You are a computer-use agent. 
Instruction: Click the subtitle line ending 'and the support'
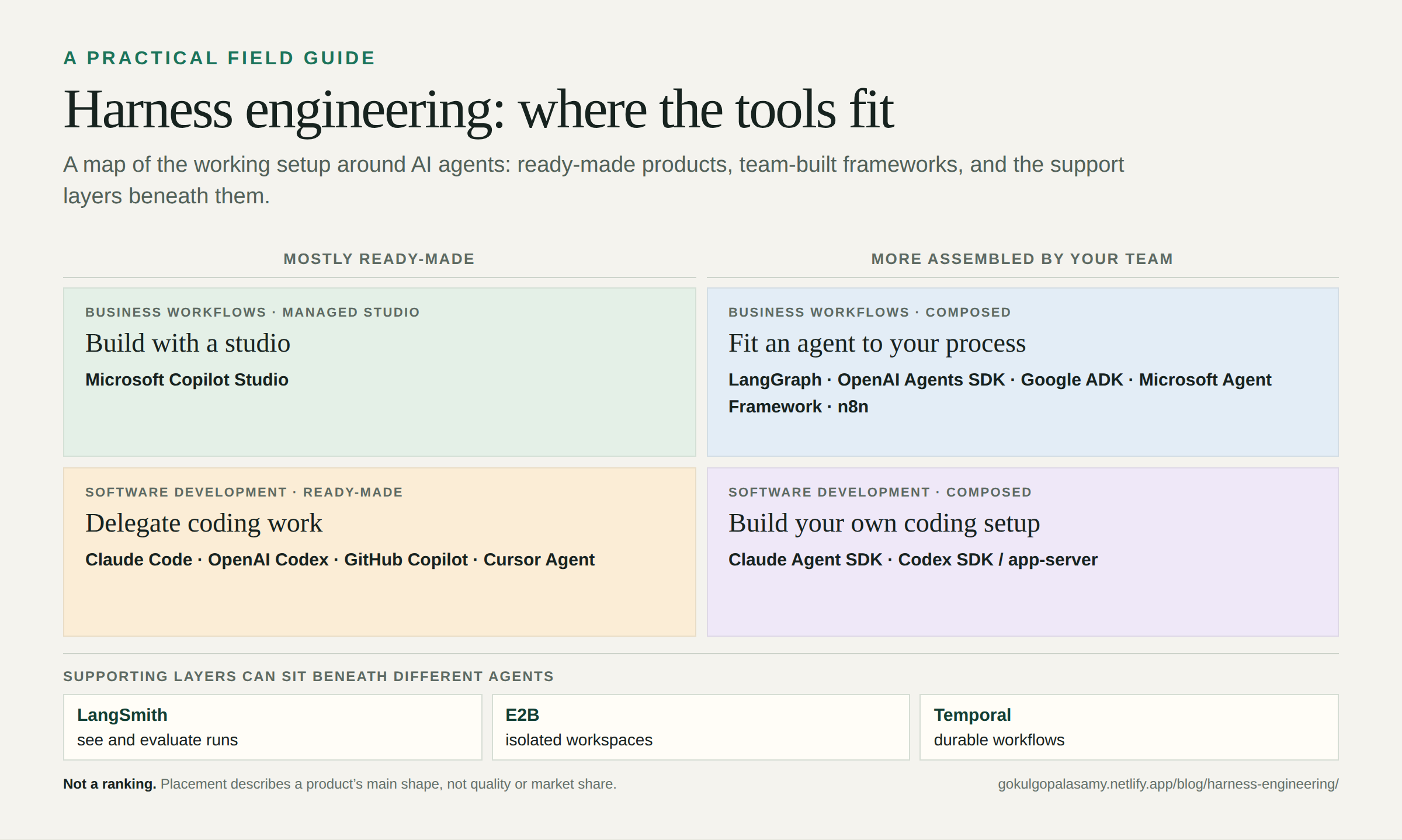pos(594,165)
